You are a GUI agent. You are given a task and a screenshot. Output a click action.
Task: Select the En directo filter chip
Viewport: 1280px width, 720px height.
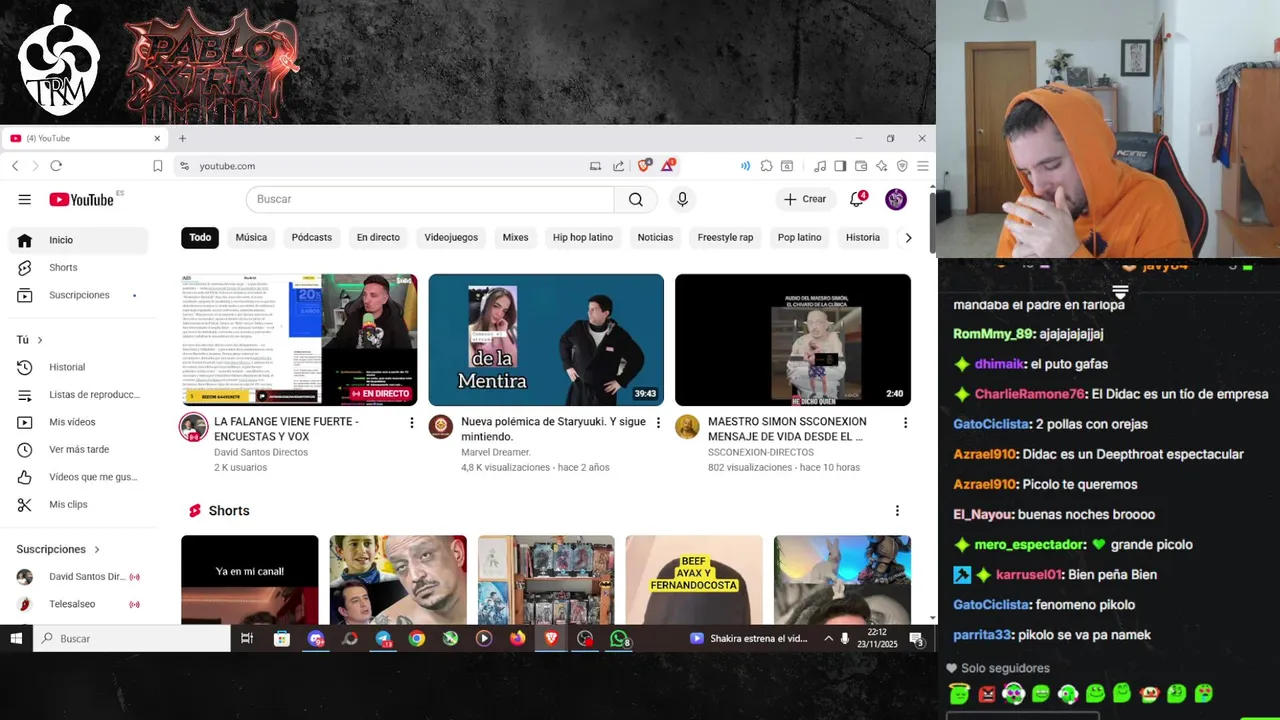[378, 237]
